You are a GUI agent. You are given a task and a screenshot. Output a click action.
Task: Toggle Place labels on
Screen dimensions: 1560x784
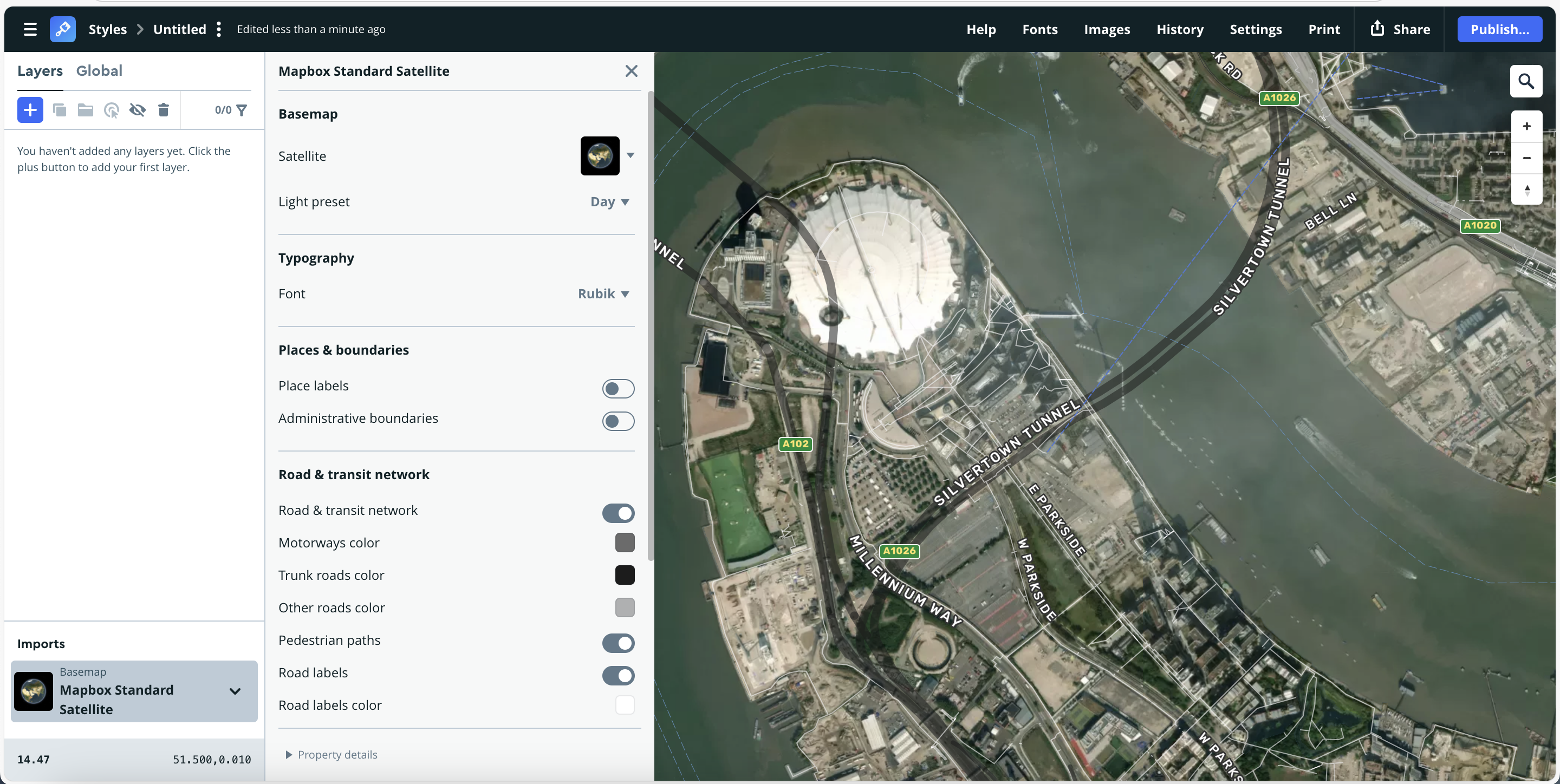coord(618,389)
